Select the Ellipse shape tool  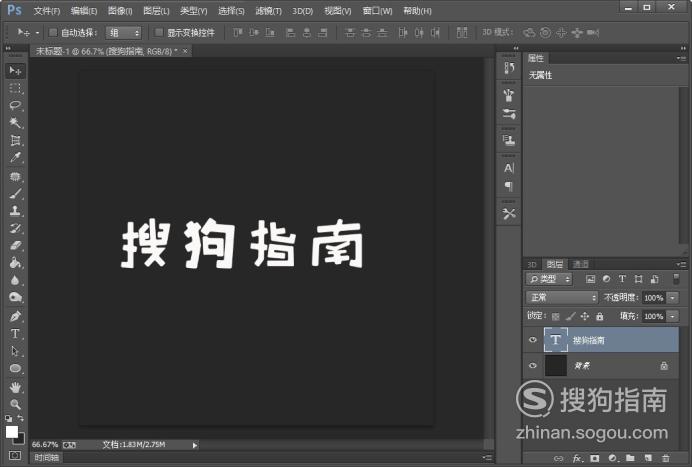[15, 368]
